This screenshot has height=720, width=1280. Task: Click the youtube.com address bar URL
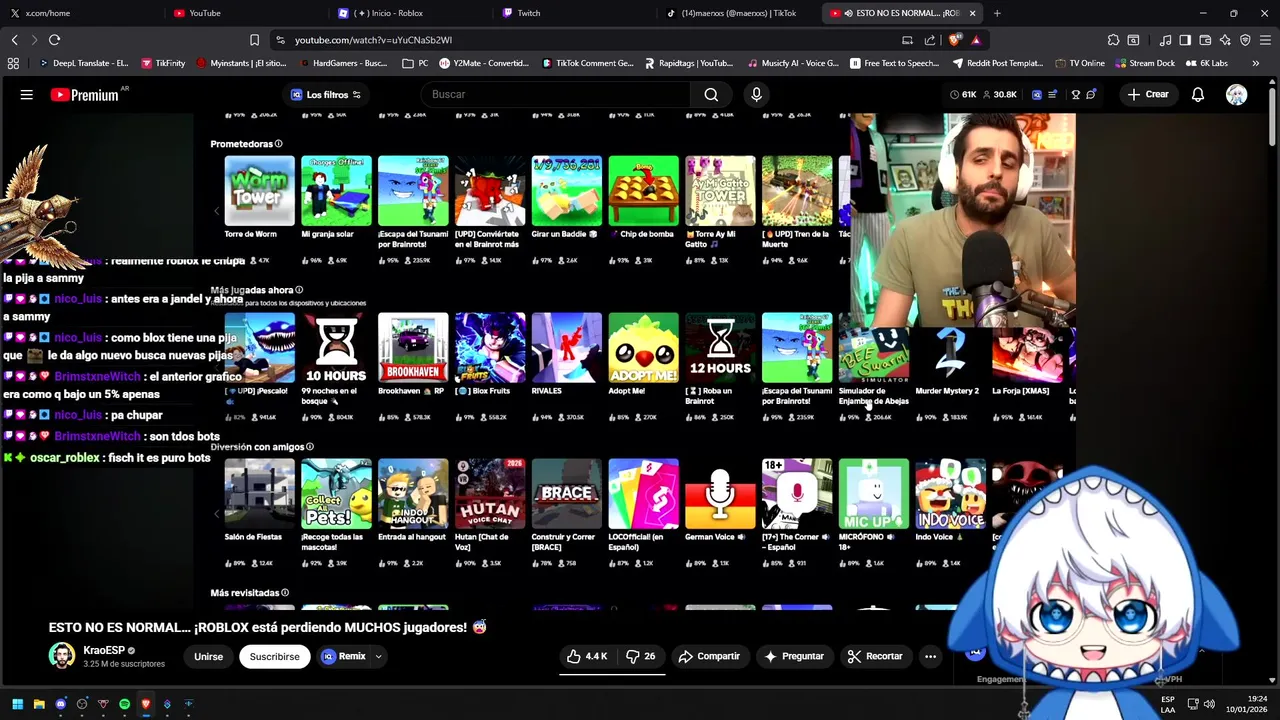click(373, 40)
